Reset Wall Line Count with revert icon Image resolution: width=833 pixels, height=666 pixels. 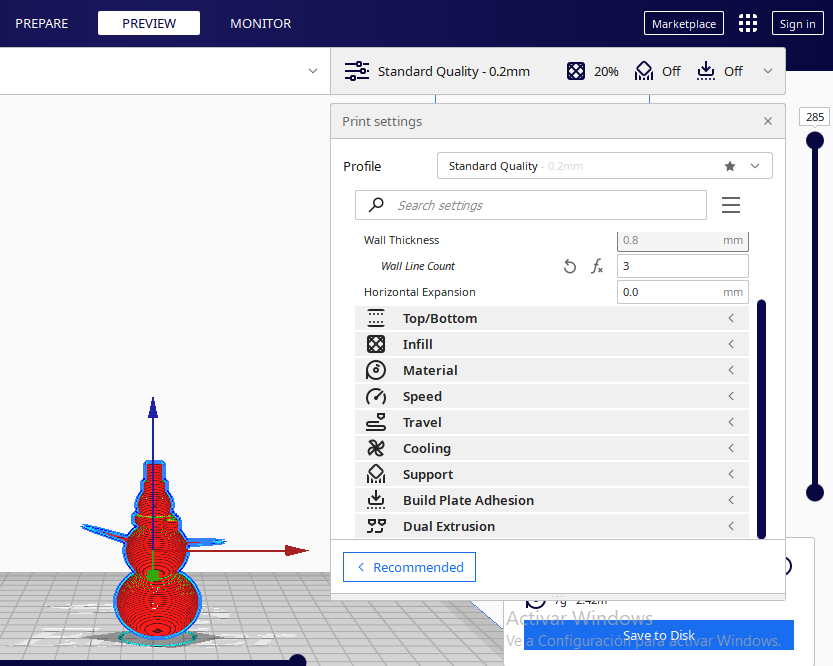tap(570, 266)
